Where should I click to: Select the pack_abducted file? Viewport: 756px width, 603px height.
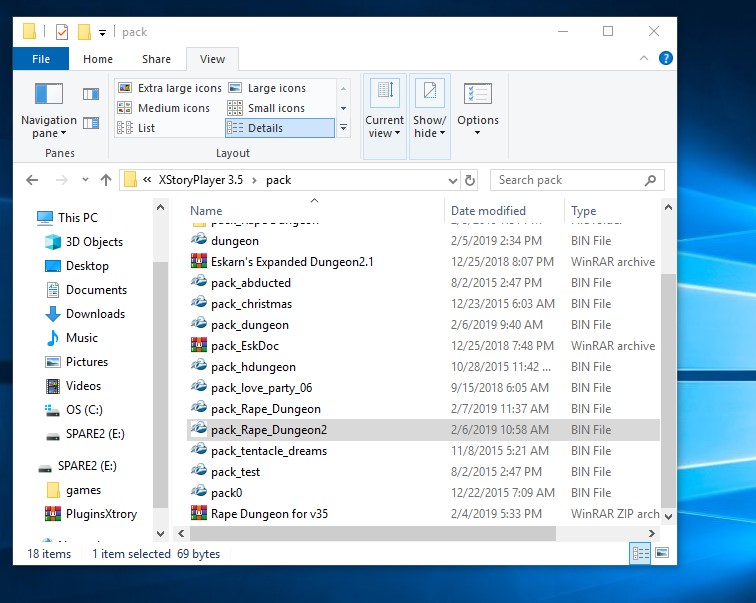pos(251,283)
